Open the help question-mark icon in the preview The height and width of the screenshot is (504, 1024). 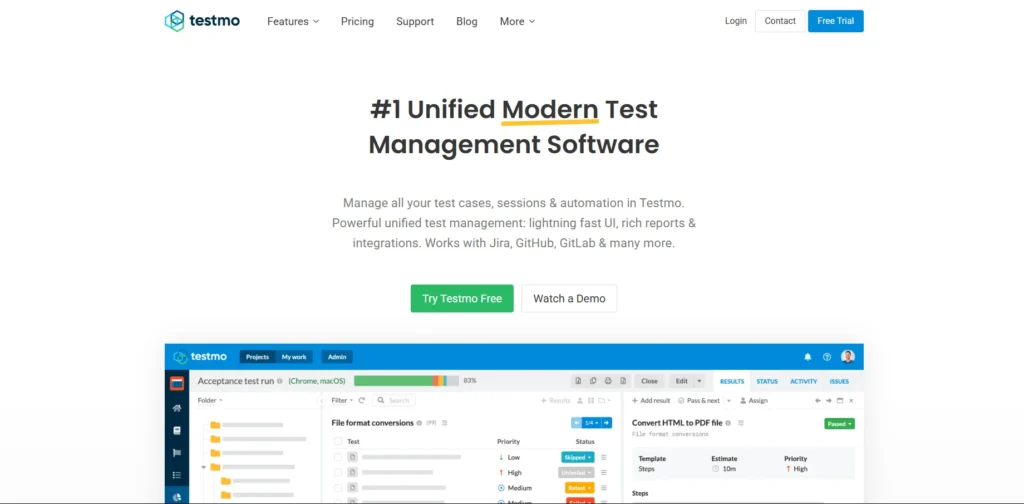pyautogui.click(x=827, y=357)
